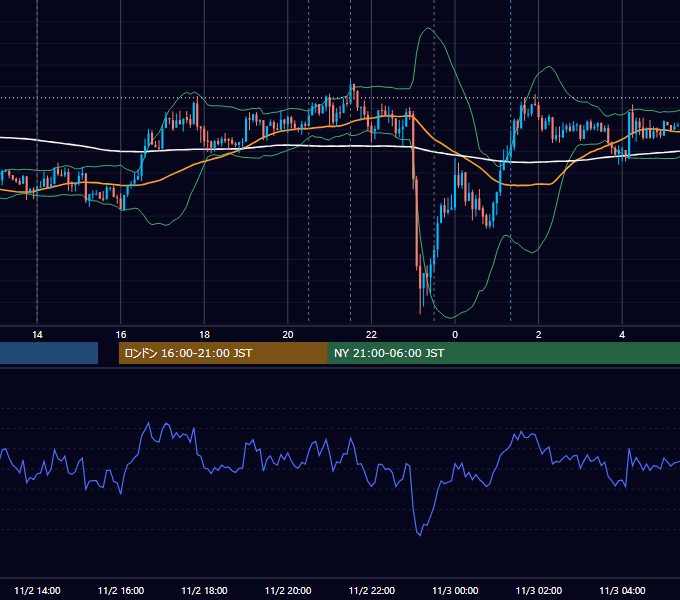This screenshot has width=680, height=600.
Task: Click the 2 hour label on price chart axis
Action: pos(539,335)
